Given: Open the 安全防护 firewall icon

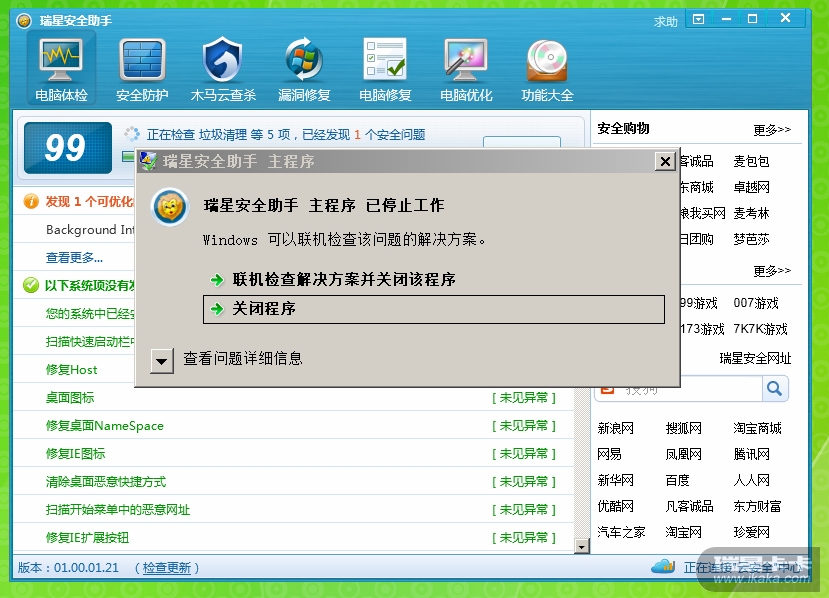Looking at the screenshot, I should [142, 69].
